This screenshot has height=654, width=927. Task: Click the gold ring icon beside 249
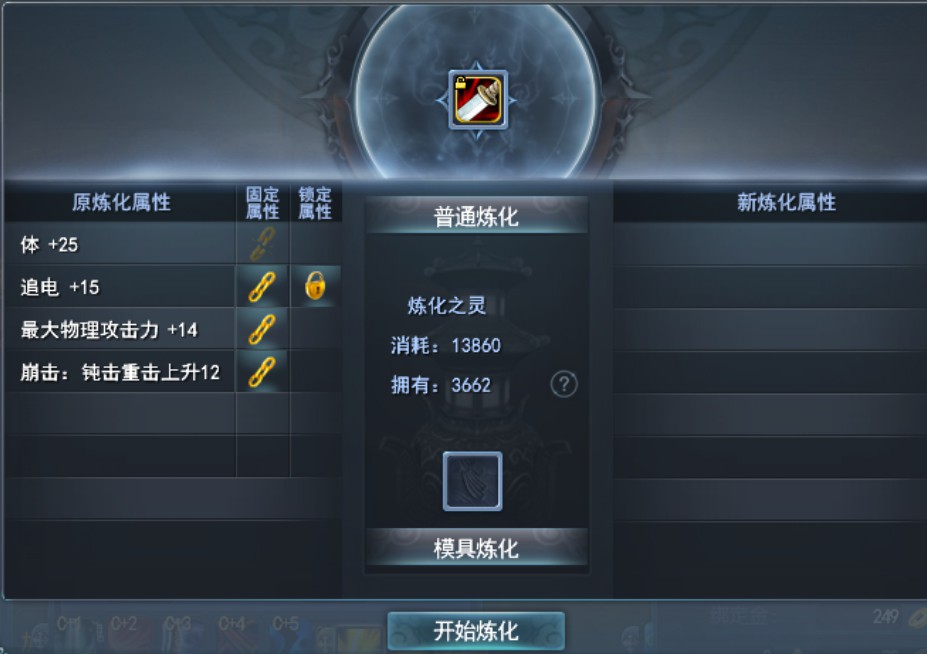tap(918, 619)
